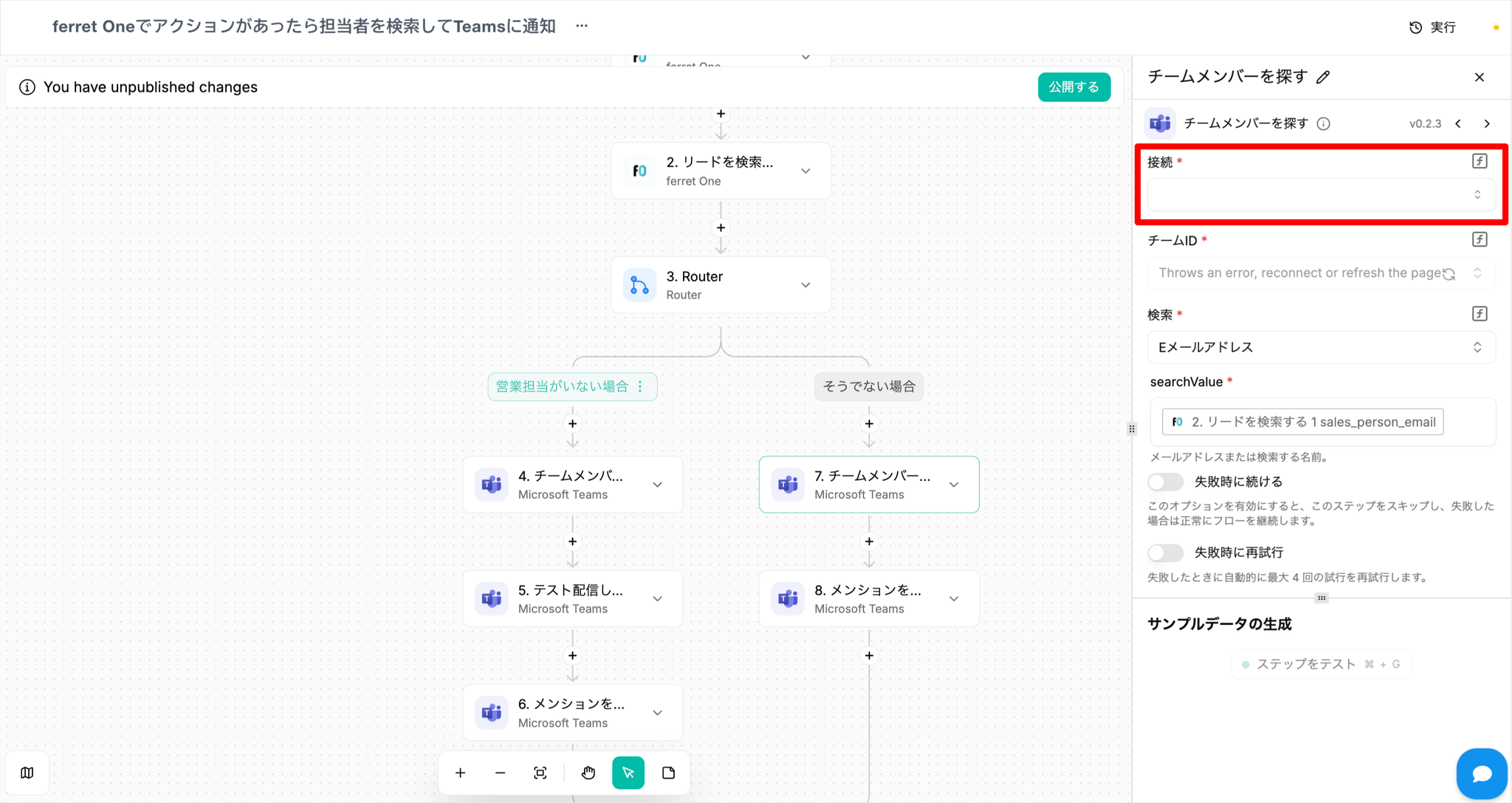Enable the 失敗時に続ける toggle
1512x803 pixels.
(x=1165, y=482)
